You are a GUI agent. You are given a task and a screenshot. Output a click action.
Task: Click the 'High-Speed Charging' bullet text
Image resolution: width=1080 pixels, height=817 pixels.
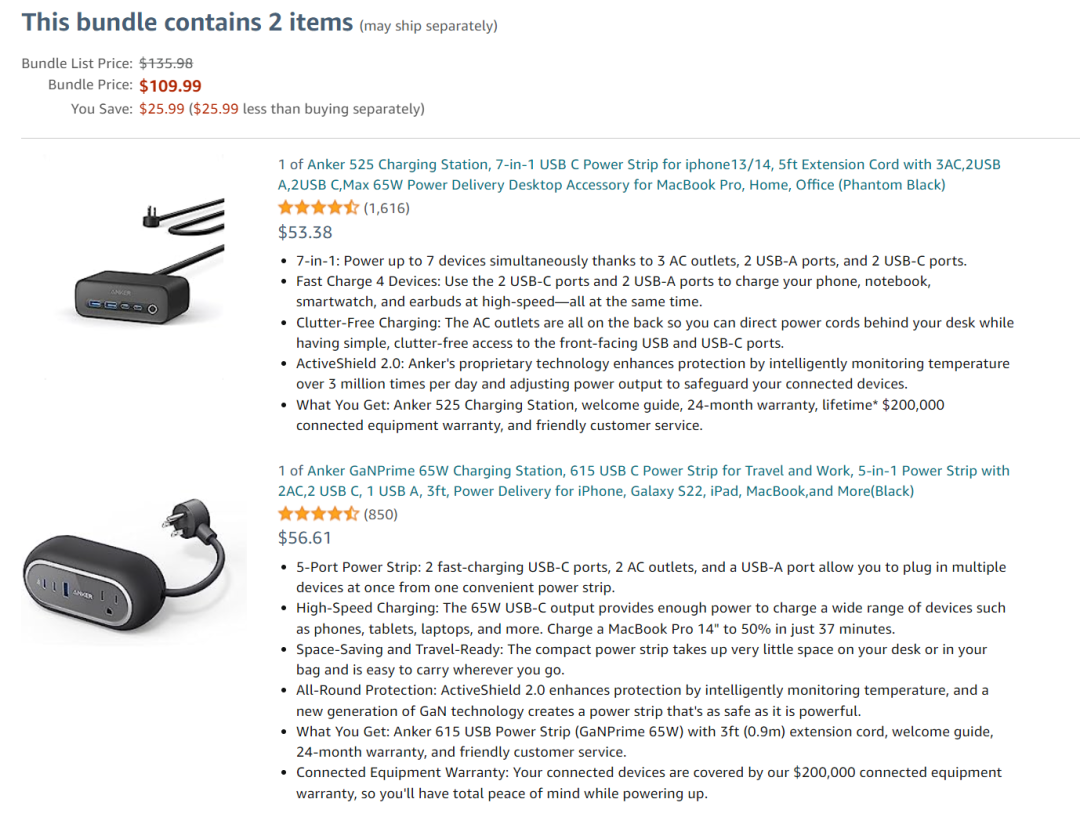point(651,619)
